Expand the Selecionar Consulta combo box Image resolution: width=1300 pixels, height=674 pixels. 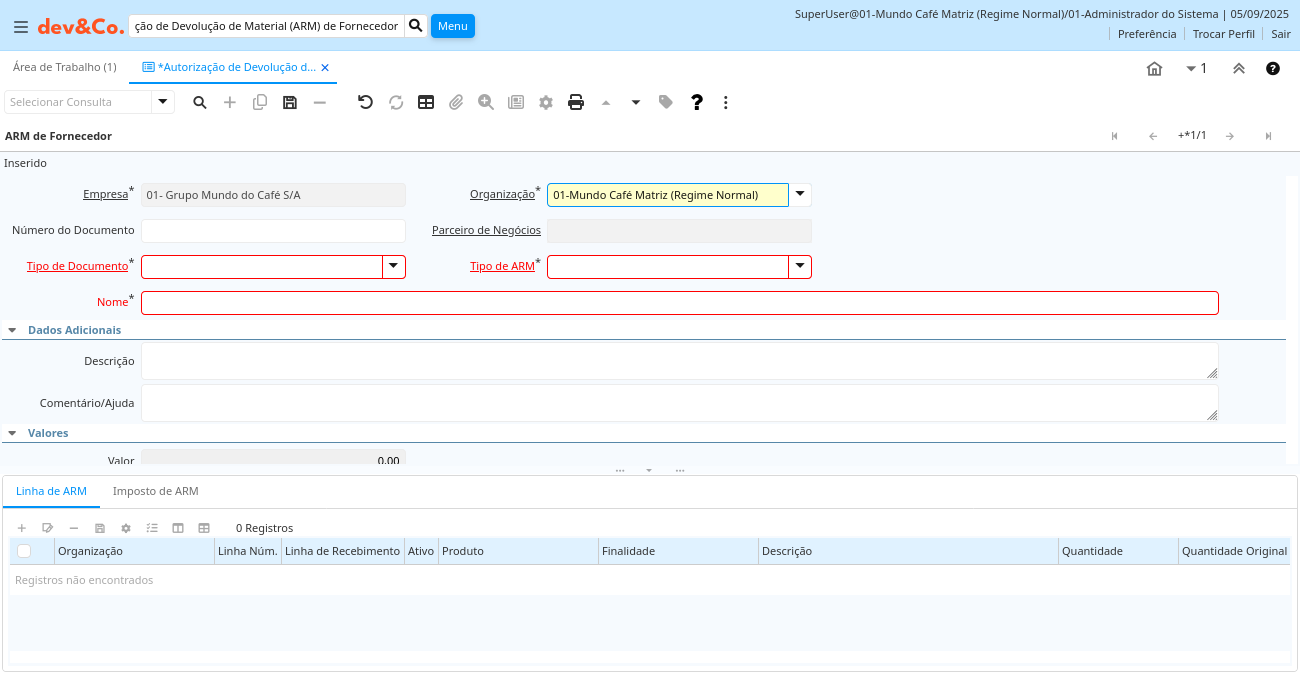pyautogui.click(x=163, y=102)
